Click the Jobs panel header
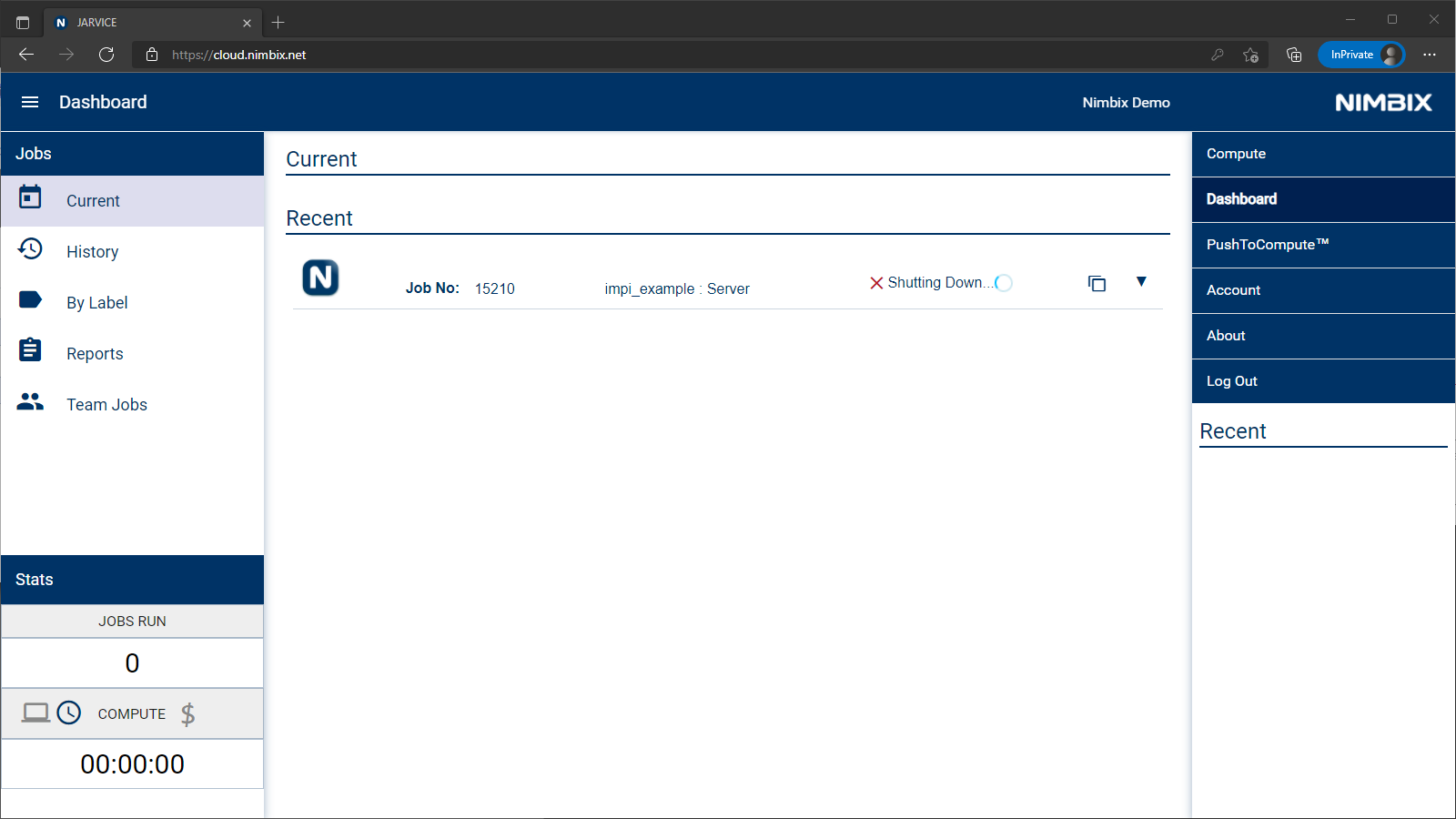The height and width of the screenshot is (819, 1456). [x=133, y=154]
